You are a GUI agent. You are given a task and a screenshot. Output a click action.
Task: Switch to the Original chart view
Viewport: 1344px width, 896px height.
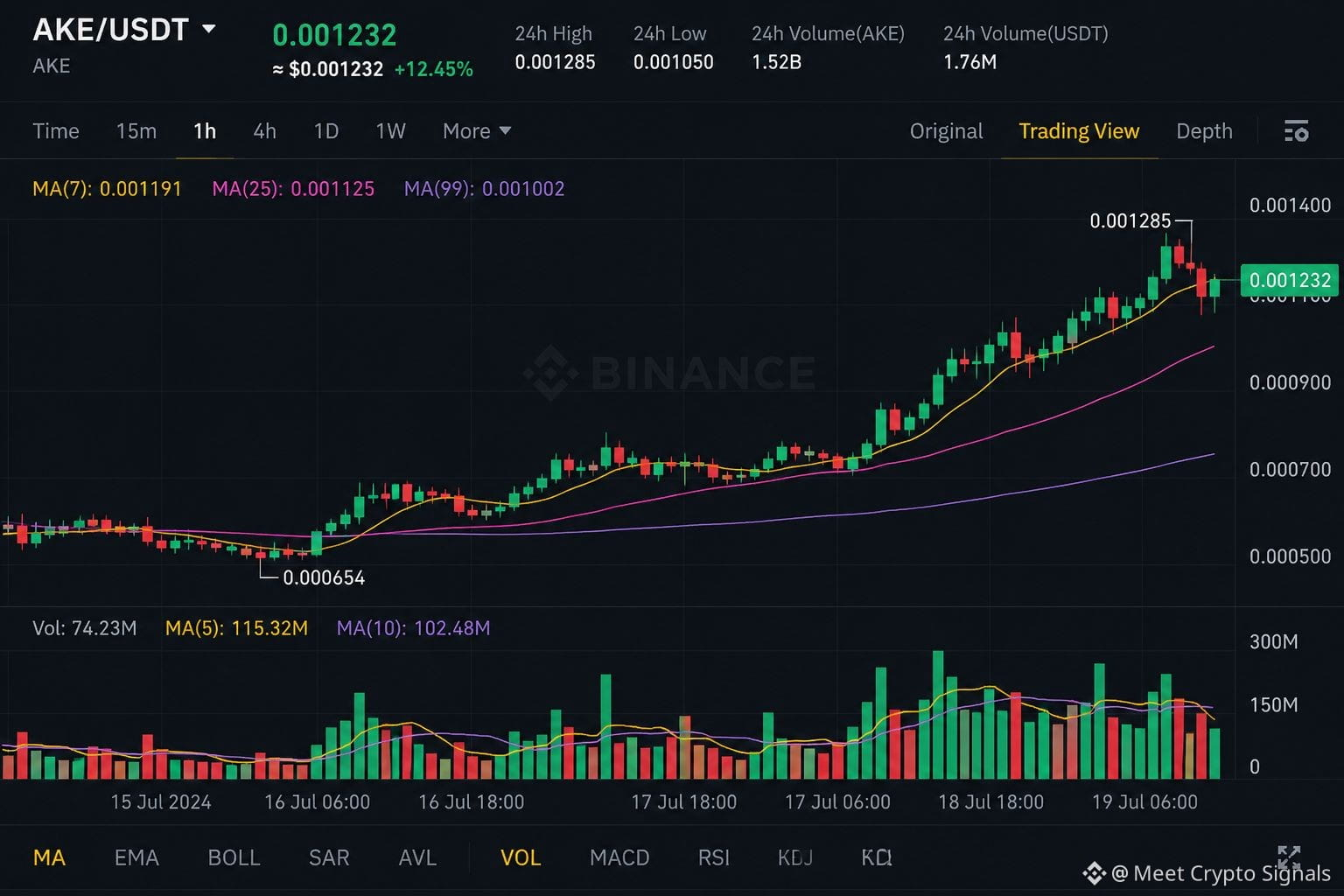click(x=946, y=131)
